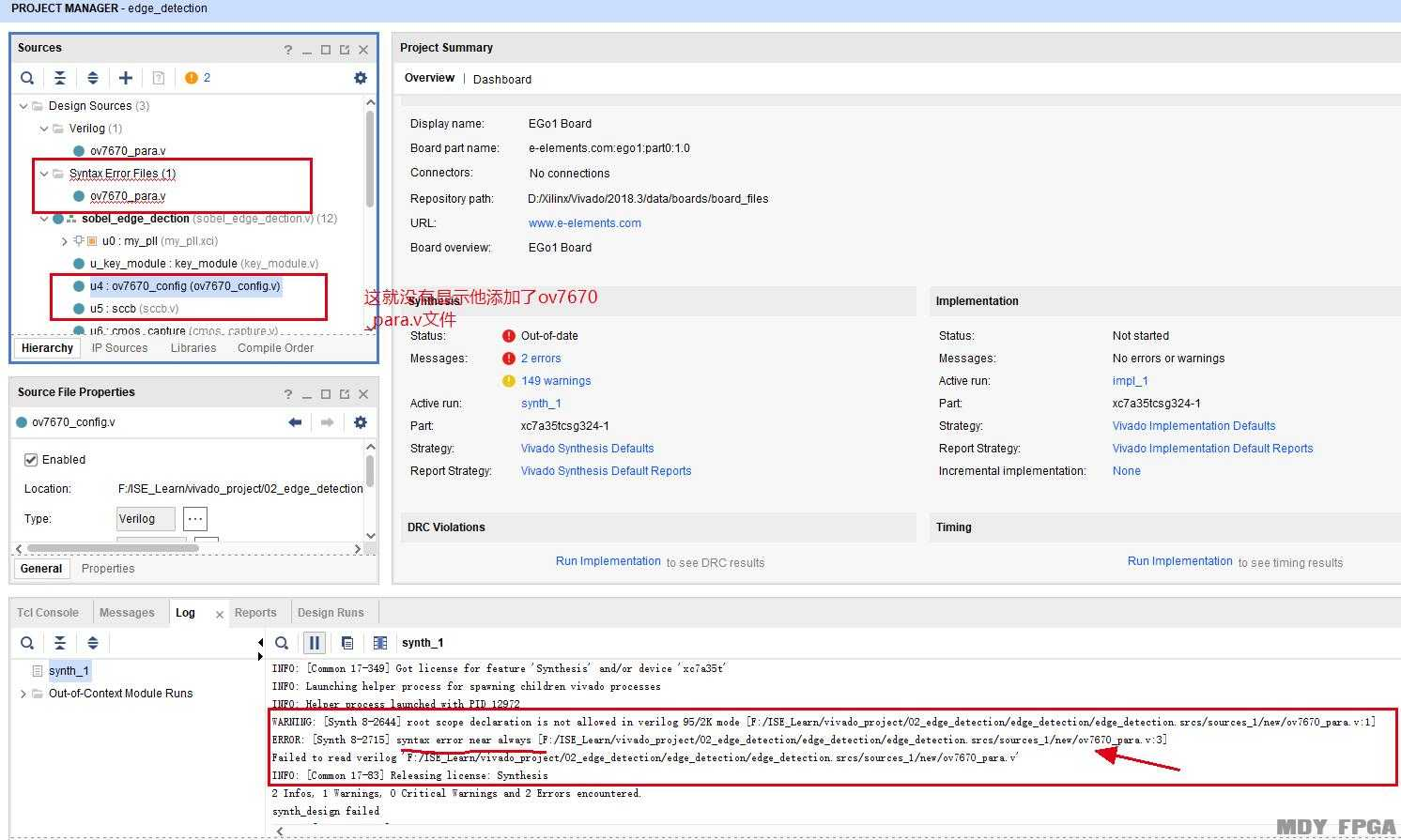Collapse the sobel_edge_dection top module
The image size is (1401, 840).
[x=44, y=219]
